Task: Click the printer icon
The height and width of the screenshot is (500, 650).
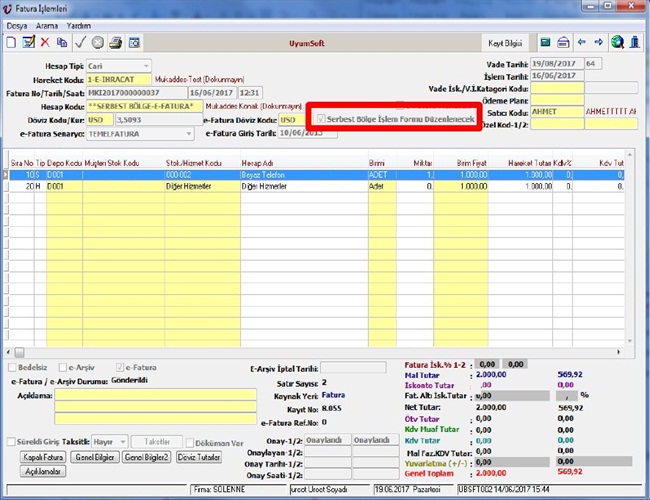Action: tap(116, 42)
